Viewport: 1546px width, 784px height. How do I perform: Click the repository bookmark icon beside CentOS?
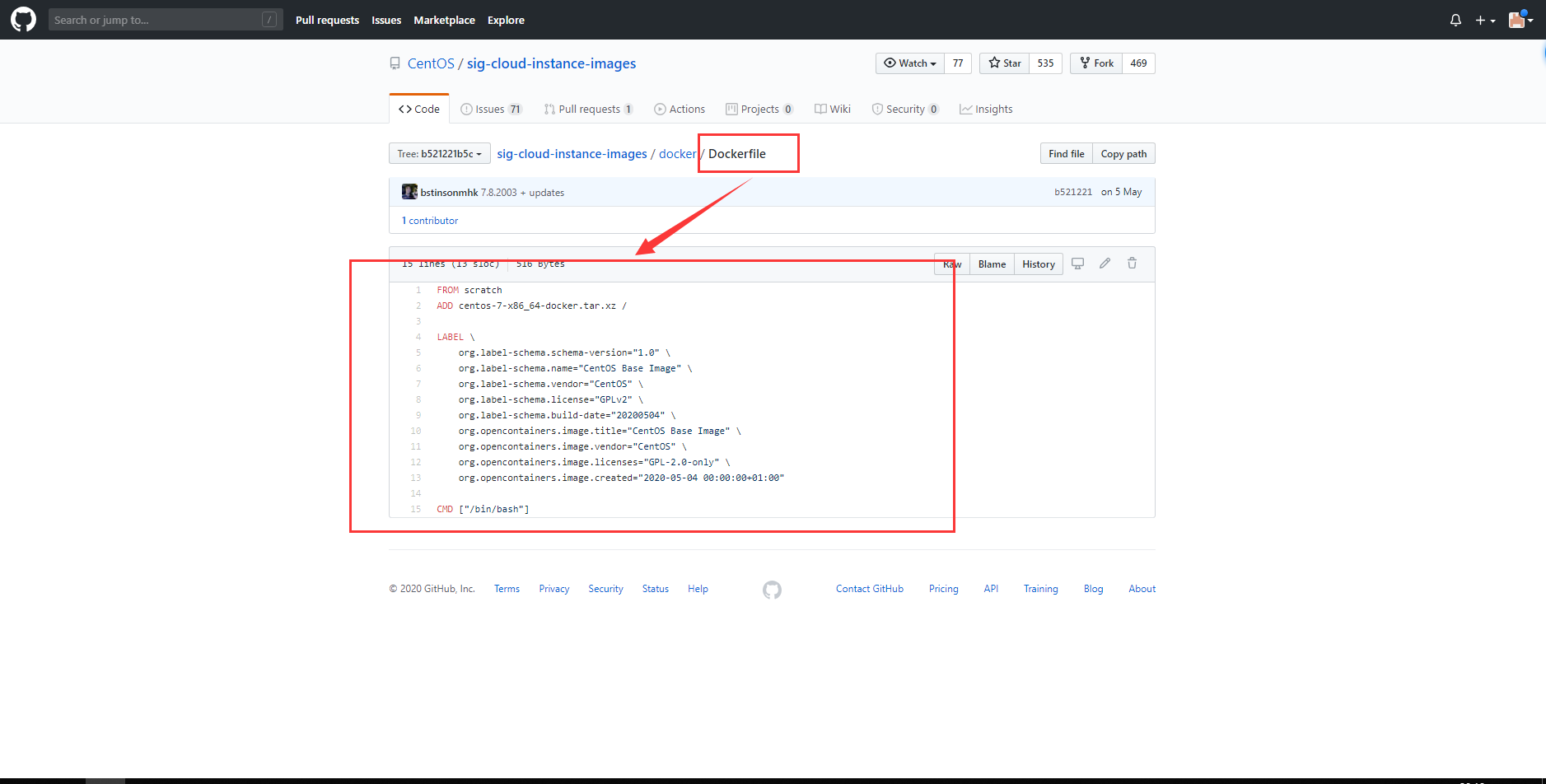coord(395,63)
